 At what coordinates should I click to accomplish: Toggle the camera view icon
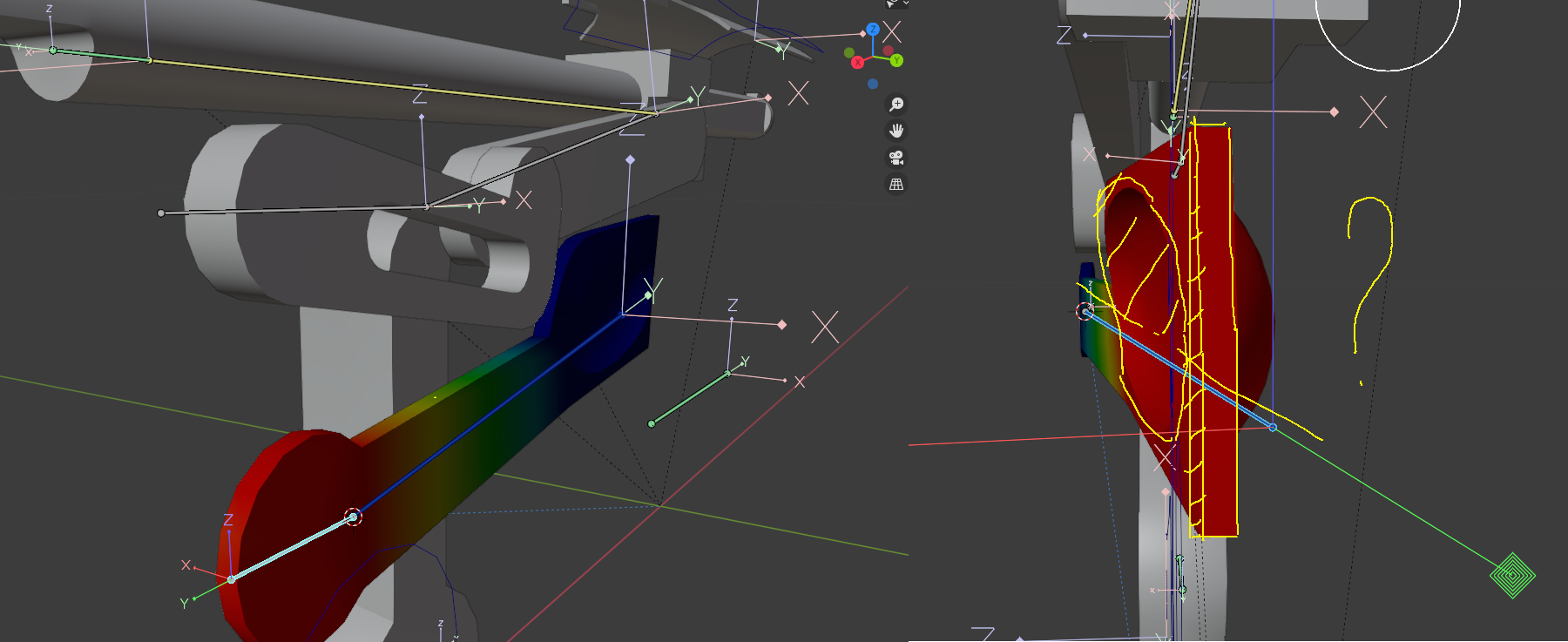point(896,158)
